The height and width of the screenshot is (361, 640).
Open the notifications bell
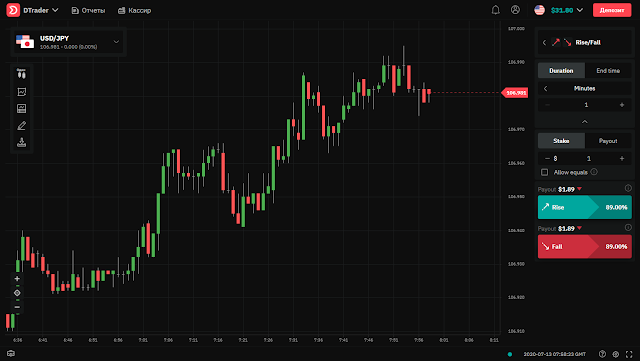496,10
